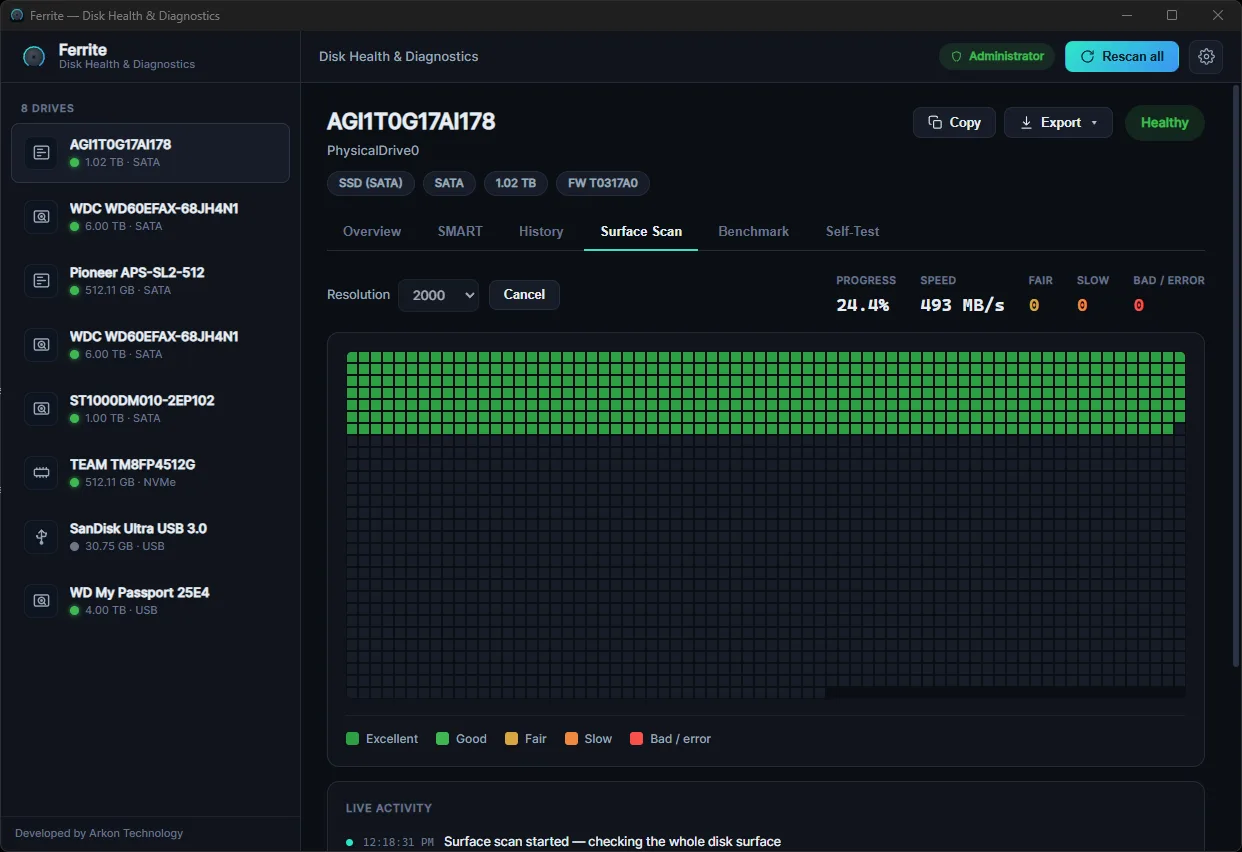1242x852 pixels.
Task: Click the 1.02 TB capacity chip
Action: 516,183
